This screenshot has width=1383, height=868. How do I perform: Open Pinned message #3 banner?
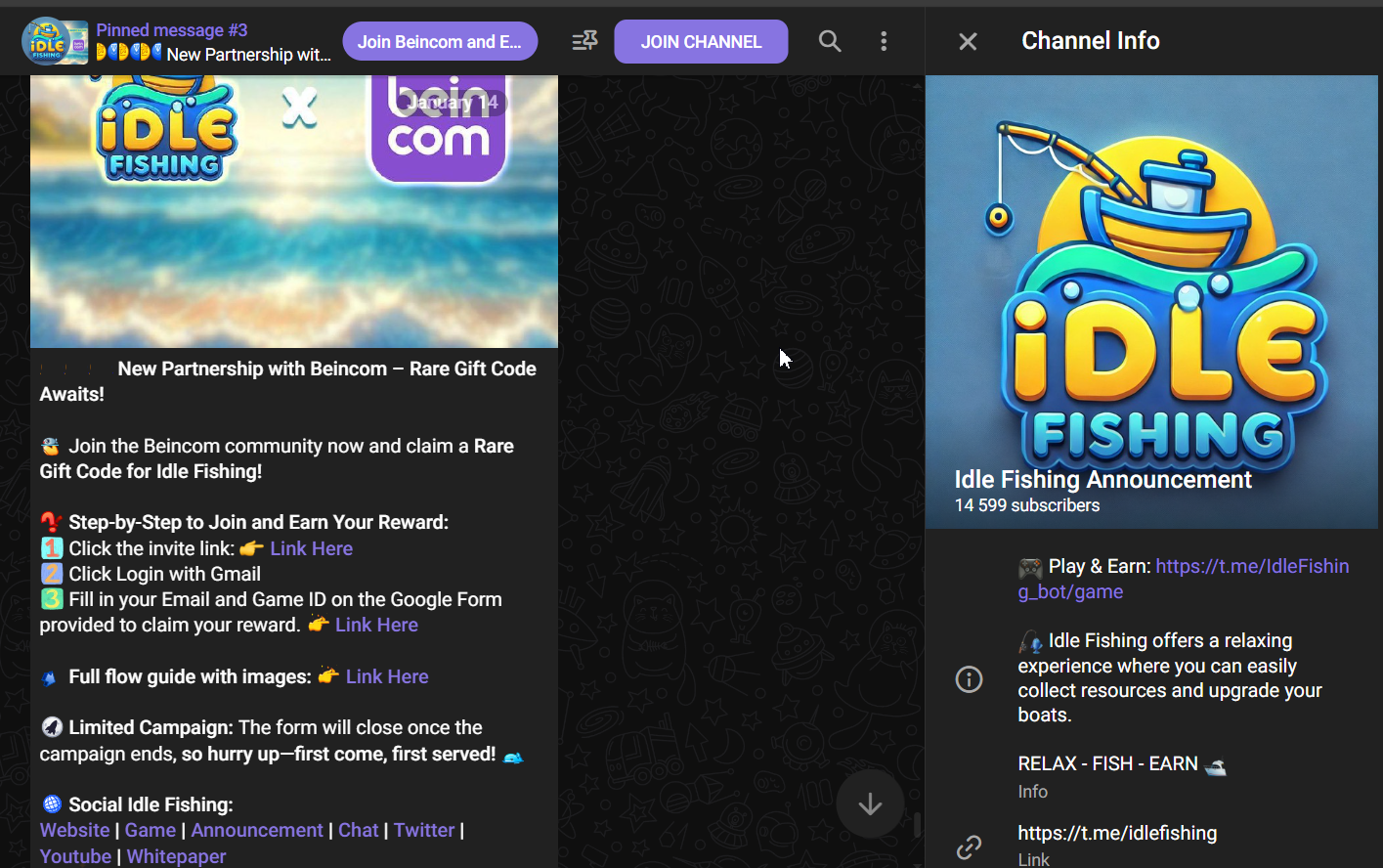tap(213, 42)
